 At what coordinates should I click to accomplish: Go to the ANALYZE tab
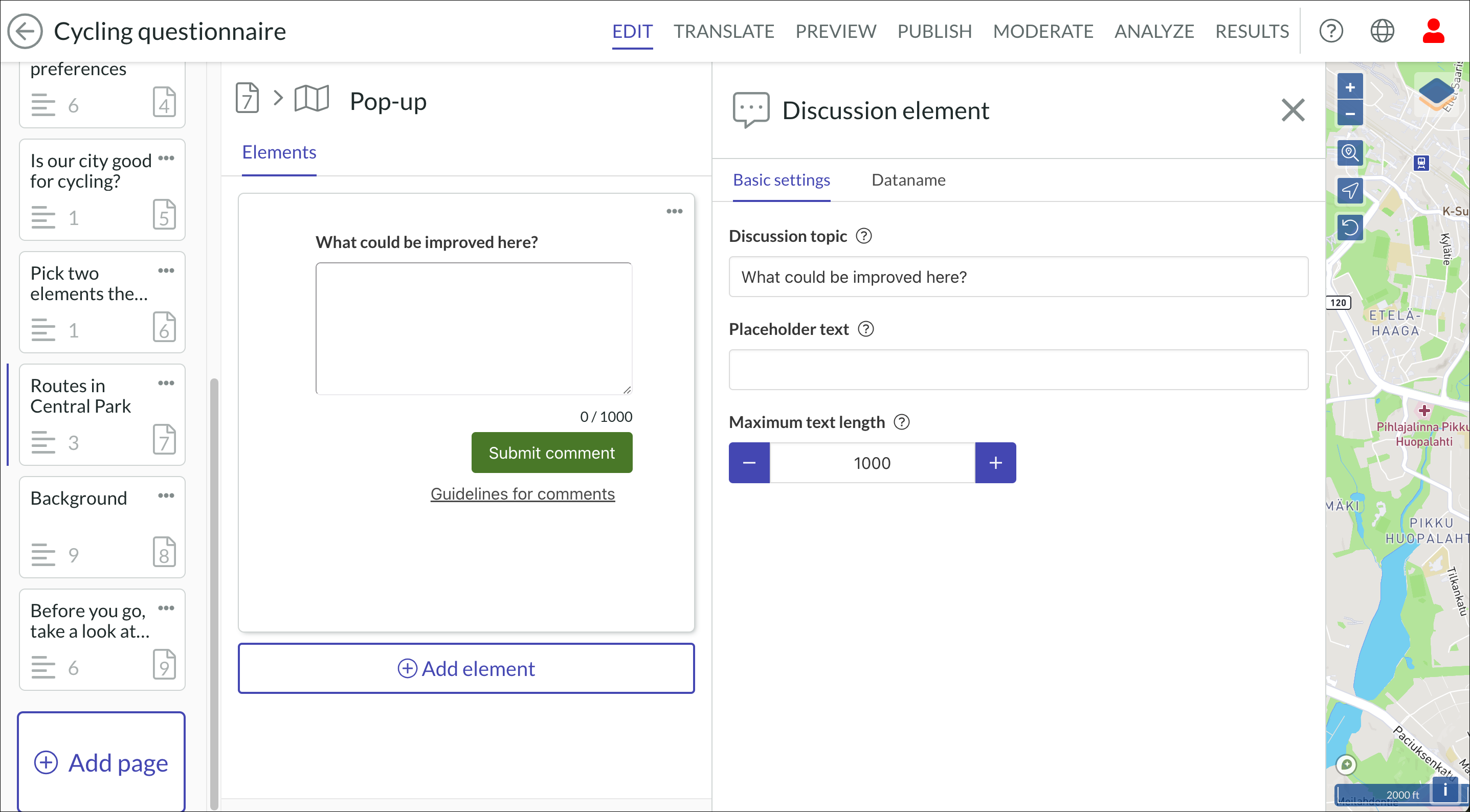(1154, 31)
